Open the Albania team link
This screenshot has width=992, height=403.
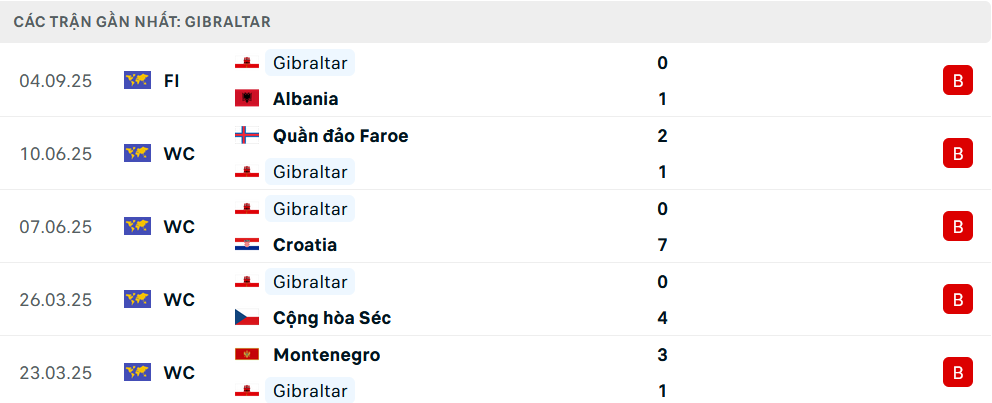tap(305, 99)
